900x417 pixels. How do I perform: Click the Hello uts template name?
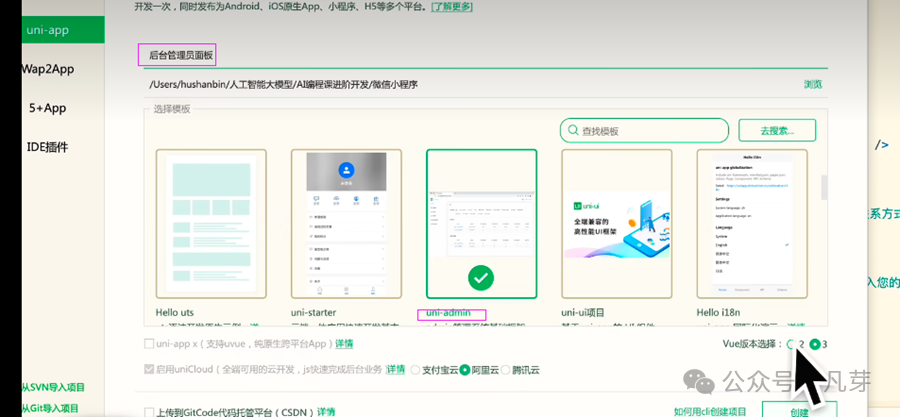(174, 313)
